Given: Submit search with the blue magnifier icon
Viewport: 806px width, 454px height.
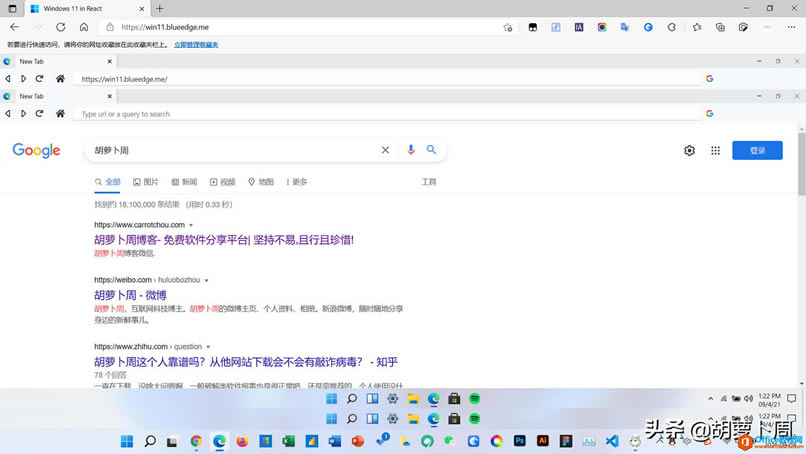Looking at the screenshot, I should [x=431, y=150].
